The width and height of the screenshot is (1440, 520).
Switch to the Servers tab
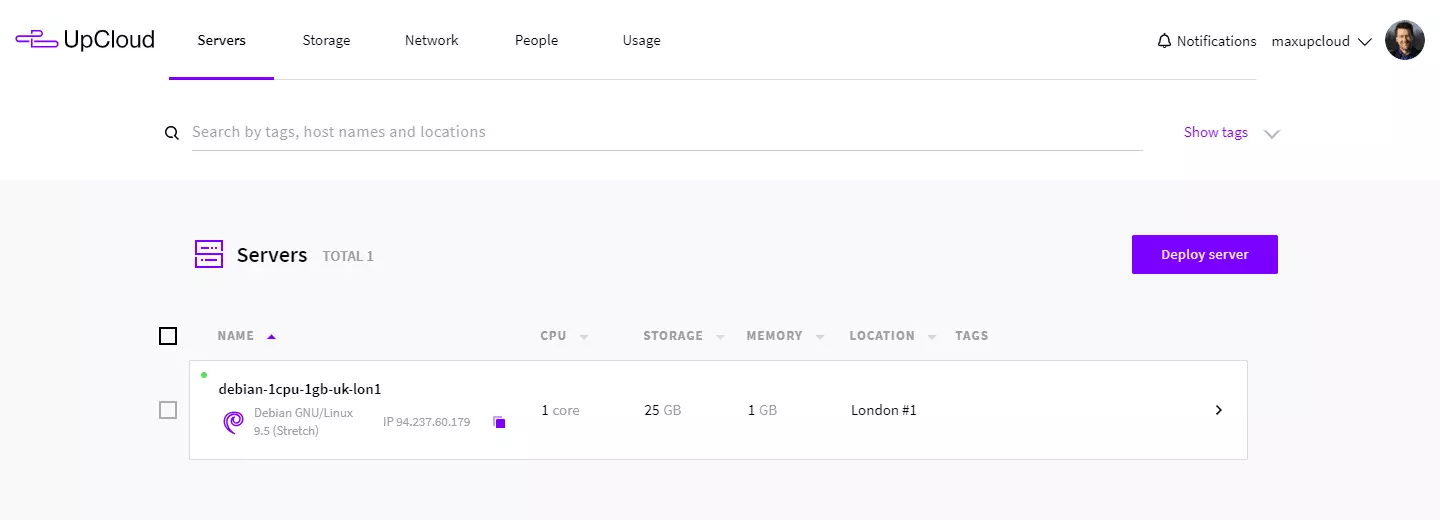[x=222, y=40]
